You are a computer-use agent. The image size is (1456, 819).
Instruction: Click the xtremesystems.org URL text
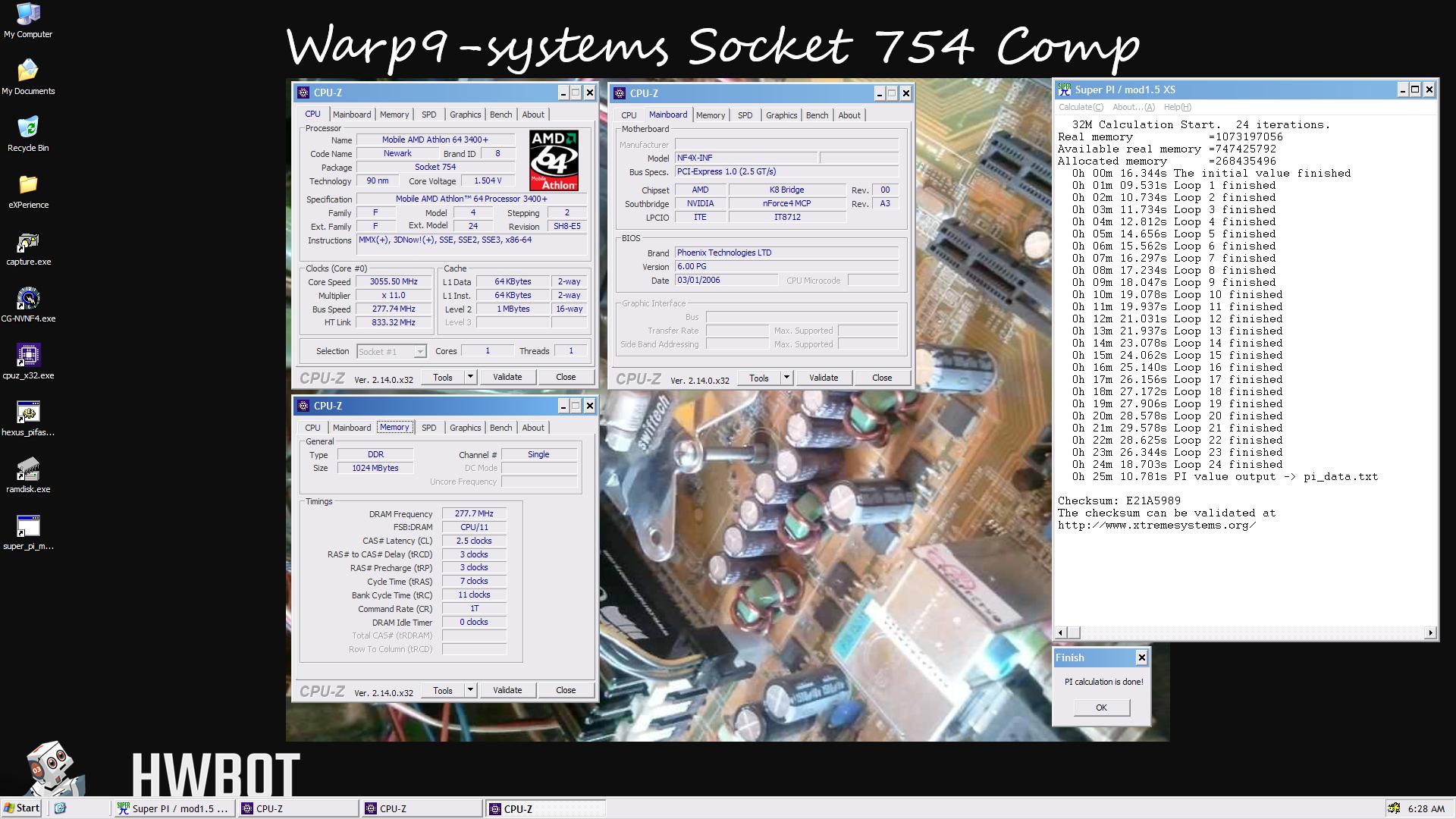click(1156, 525)
